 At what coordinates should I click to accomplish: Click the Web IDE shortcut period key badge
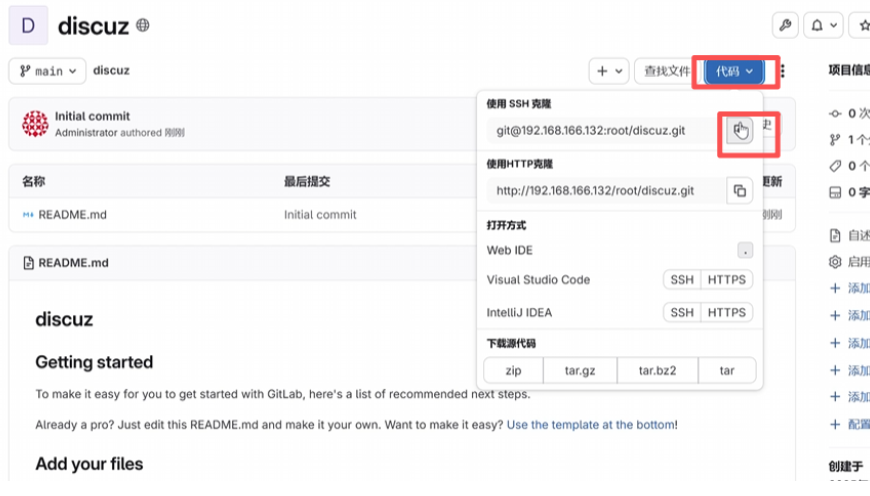(x=745, y=250)
